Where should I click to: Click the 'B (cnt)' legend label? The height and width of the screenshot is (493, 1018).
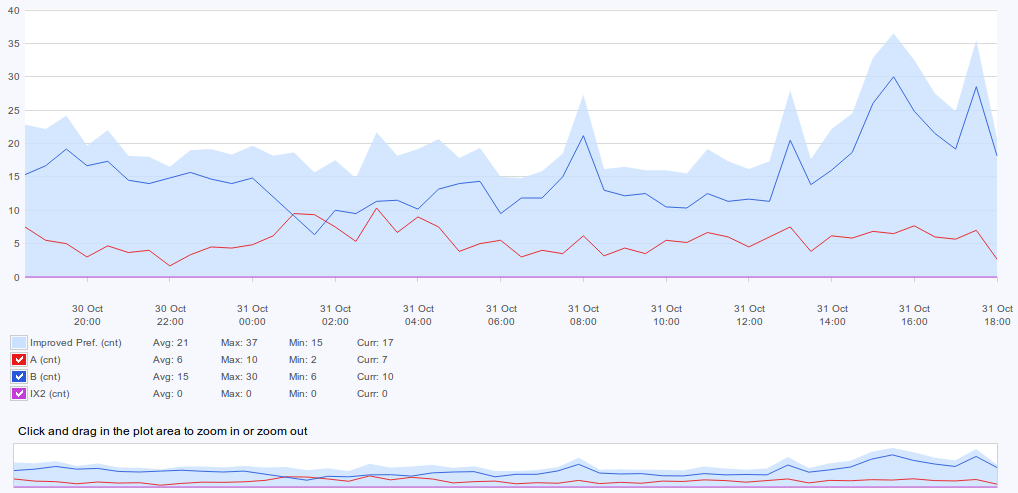pyautogui.click(x=45, y=377)
